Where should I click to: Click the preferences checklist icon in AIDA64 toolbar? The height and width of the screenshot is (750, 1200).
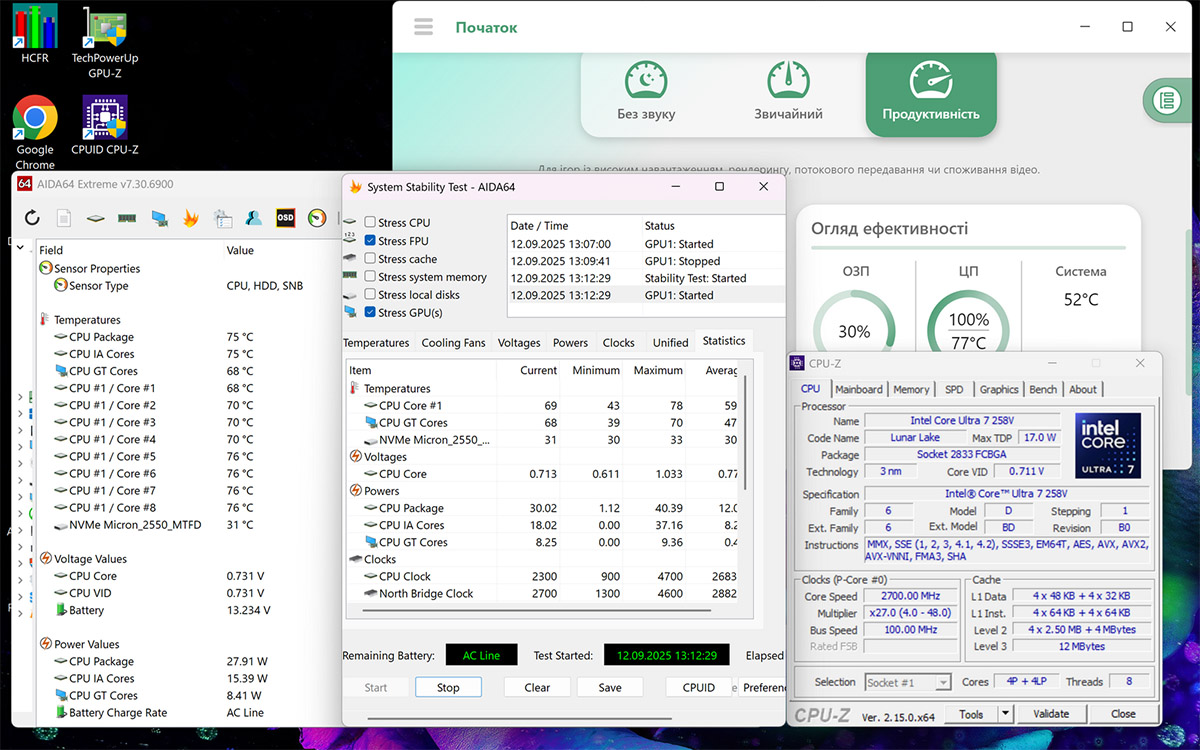click(x=222, y=218)
